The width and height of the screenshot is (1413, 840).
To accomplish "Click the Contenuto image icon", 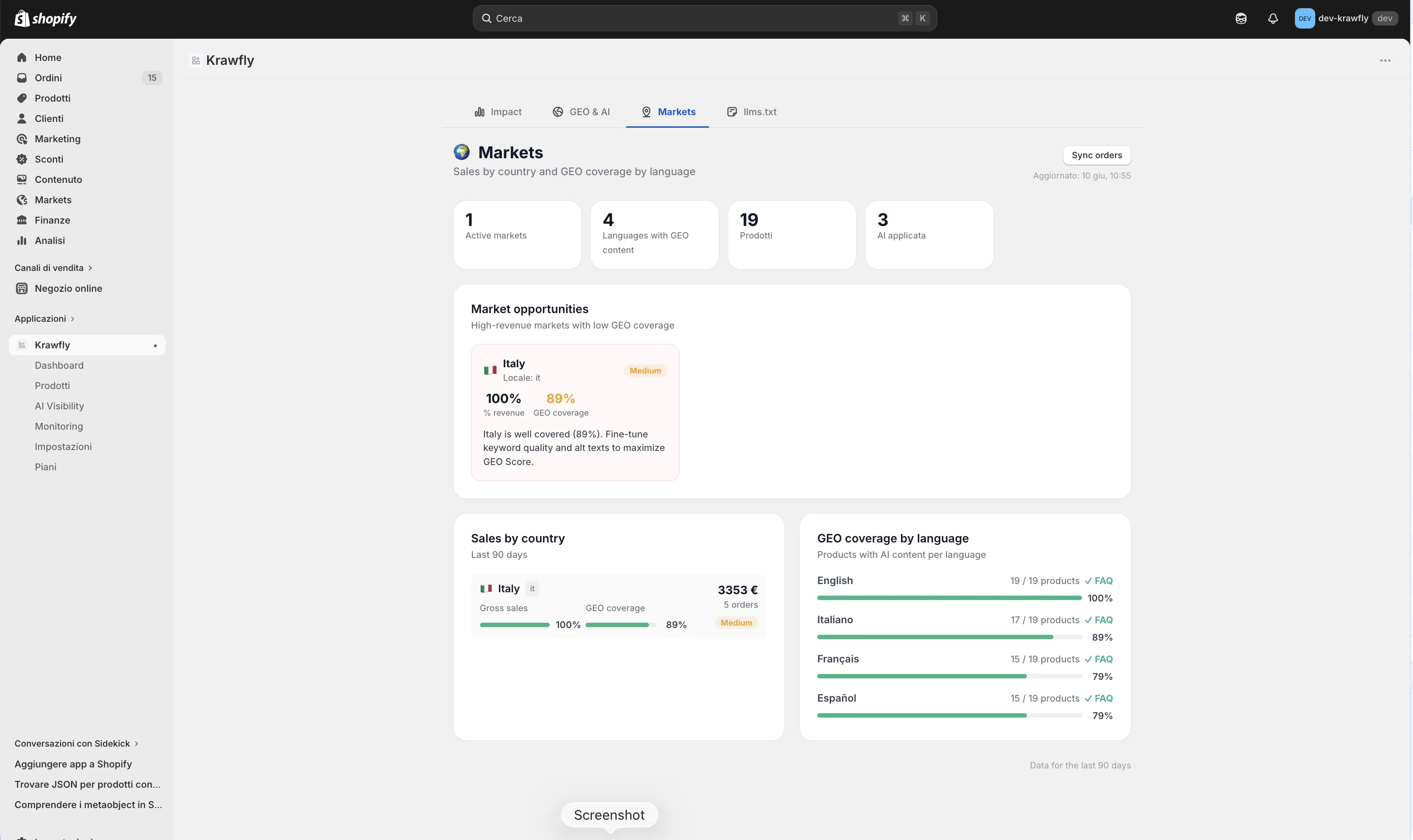I will click(x=21, y=180).
